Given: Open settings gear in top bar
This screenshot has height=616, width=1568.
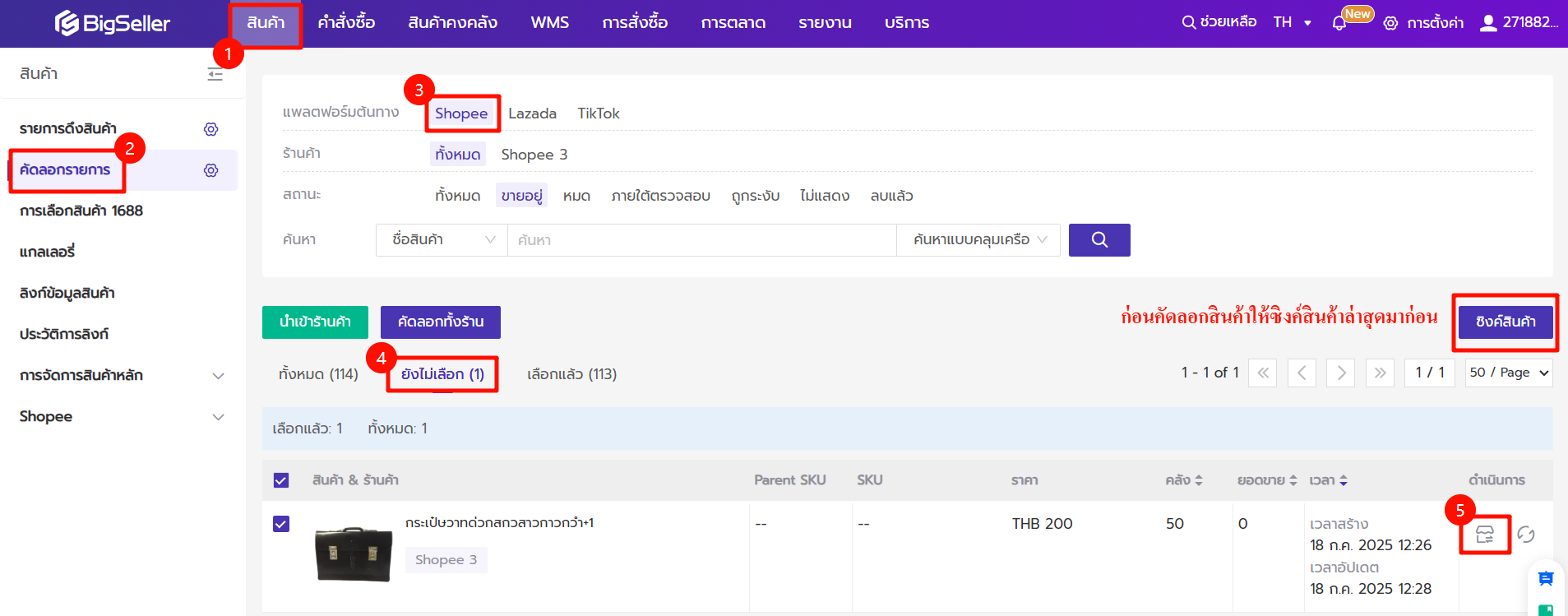Looking at the screenshot, I should click(1390, 23).
